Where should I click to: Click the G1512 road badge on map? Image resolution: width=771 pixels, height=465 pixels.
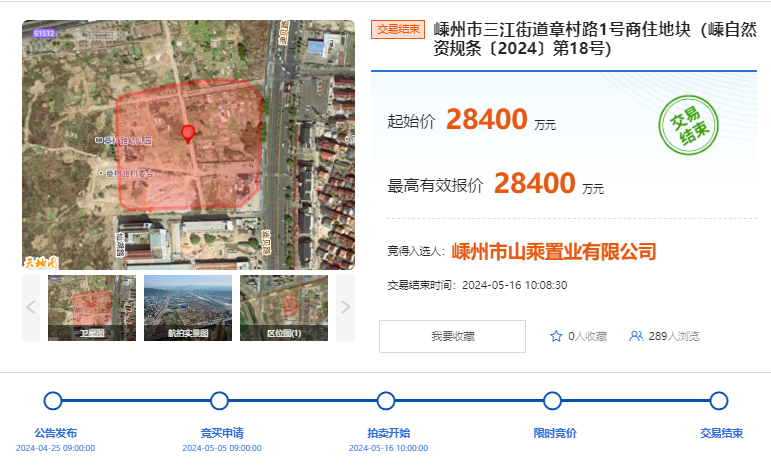click(x=44, y=32)
